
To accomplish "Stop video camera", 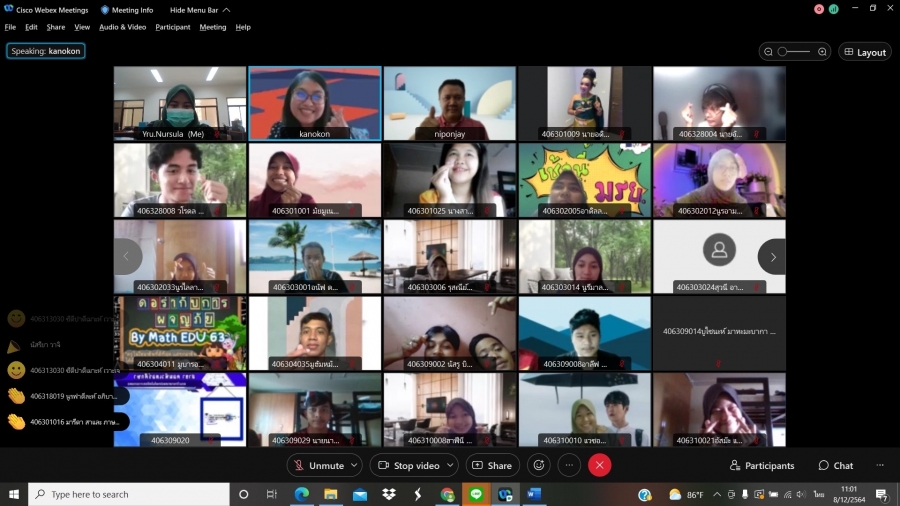I will pyautogui.click(x=408, y=465).
